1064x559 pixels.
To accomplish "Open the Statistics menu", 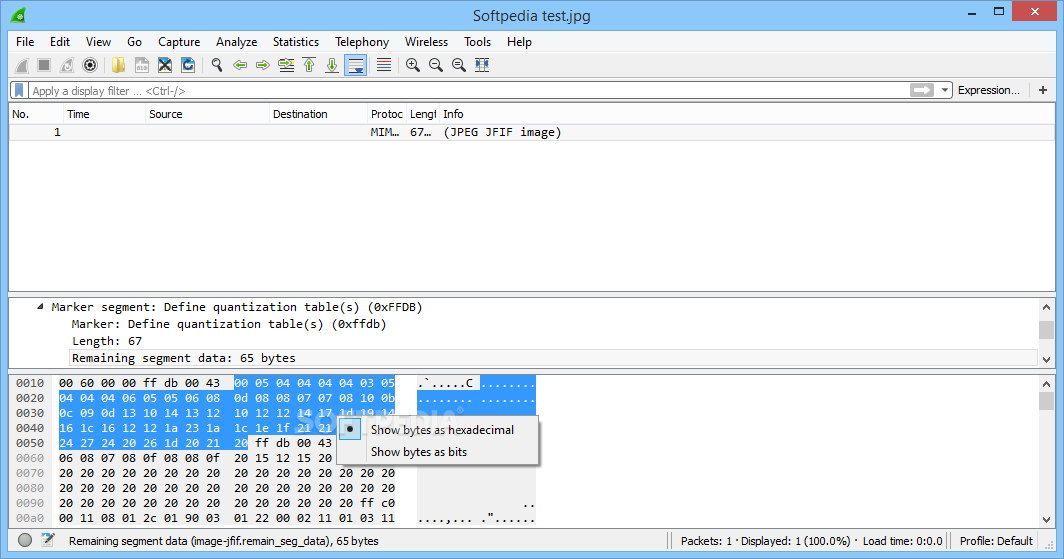I will [296, 42].
